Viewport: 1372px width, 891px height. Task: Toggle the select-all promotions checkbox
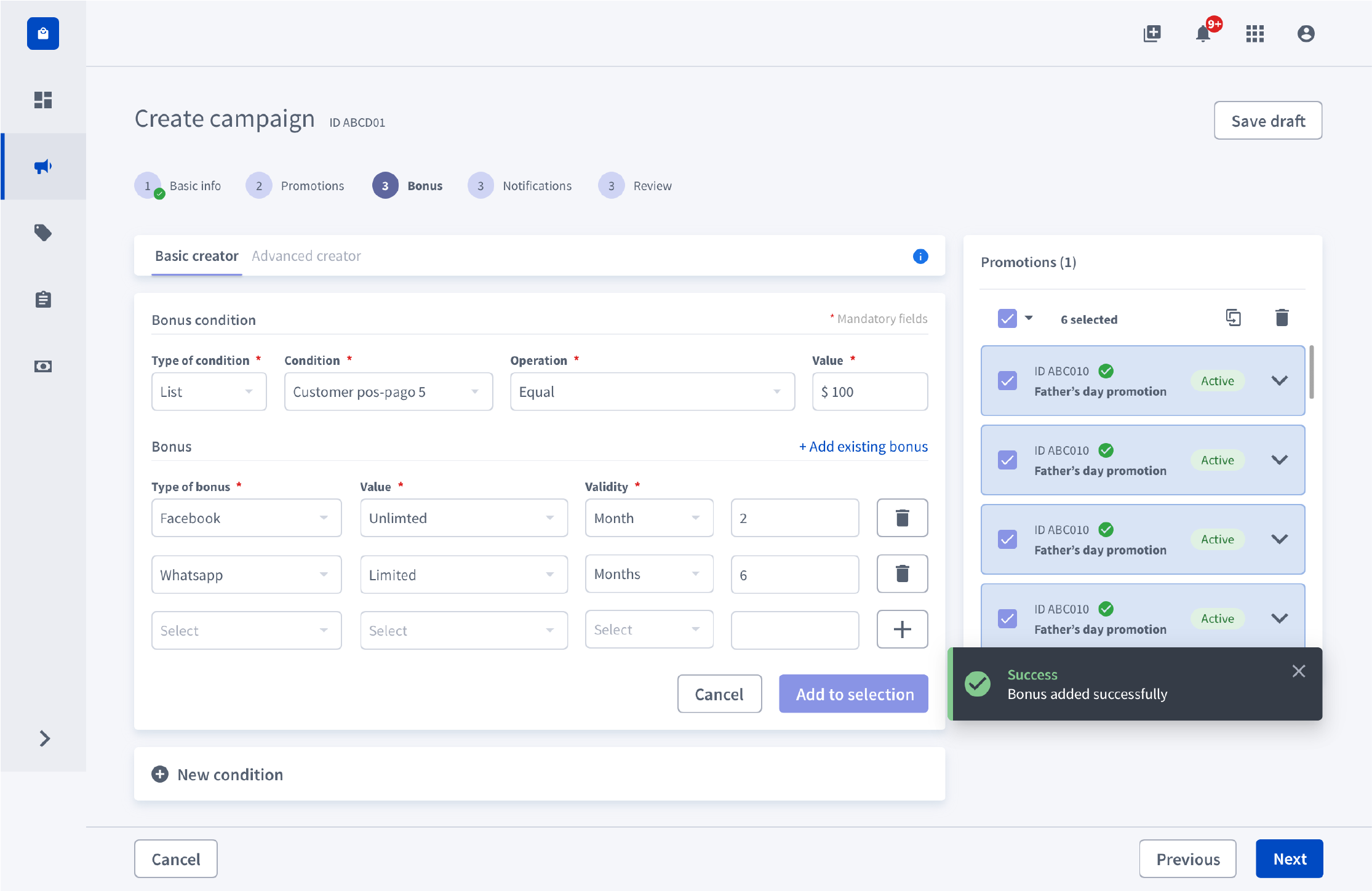point(1007,318)
